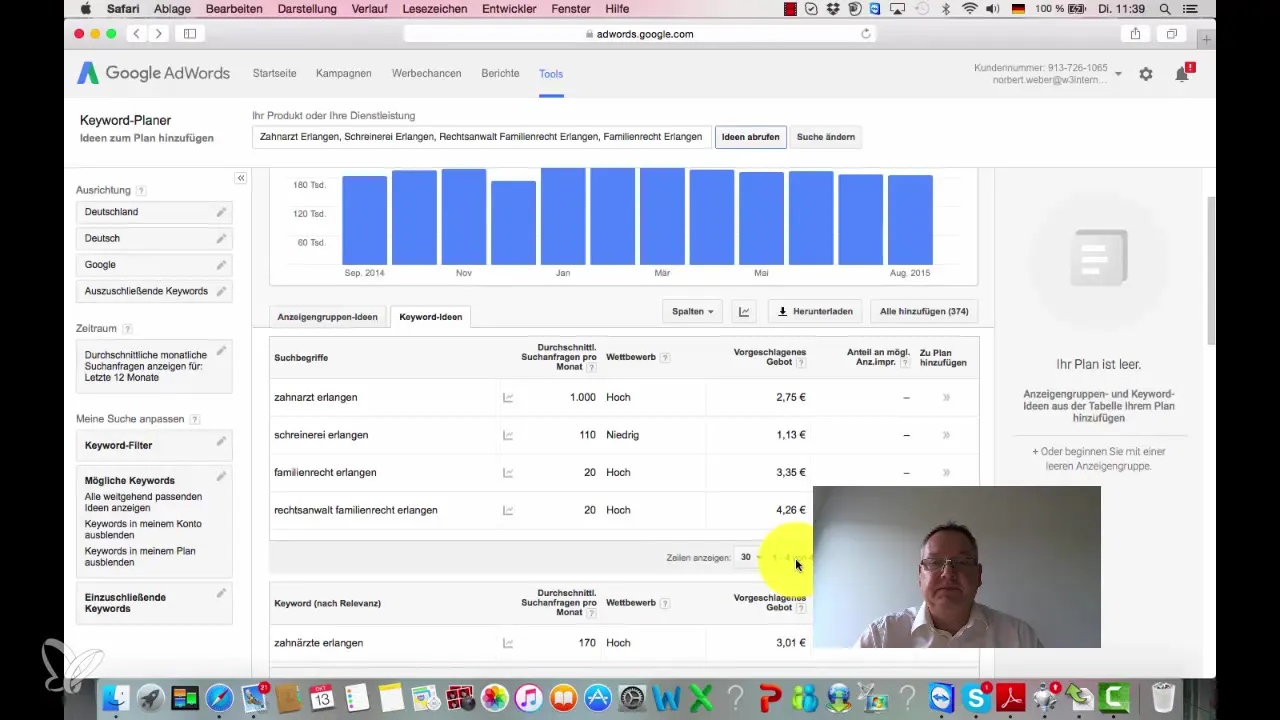The height and width of the screenshot is (720, 1280).
Task: Show trend chart for zahnärzte erlangen
Action: click(508, 643)
